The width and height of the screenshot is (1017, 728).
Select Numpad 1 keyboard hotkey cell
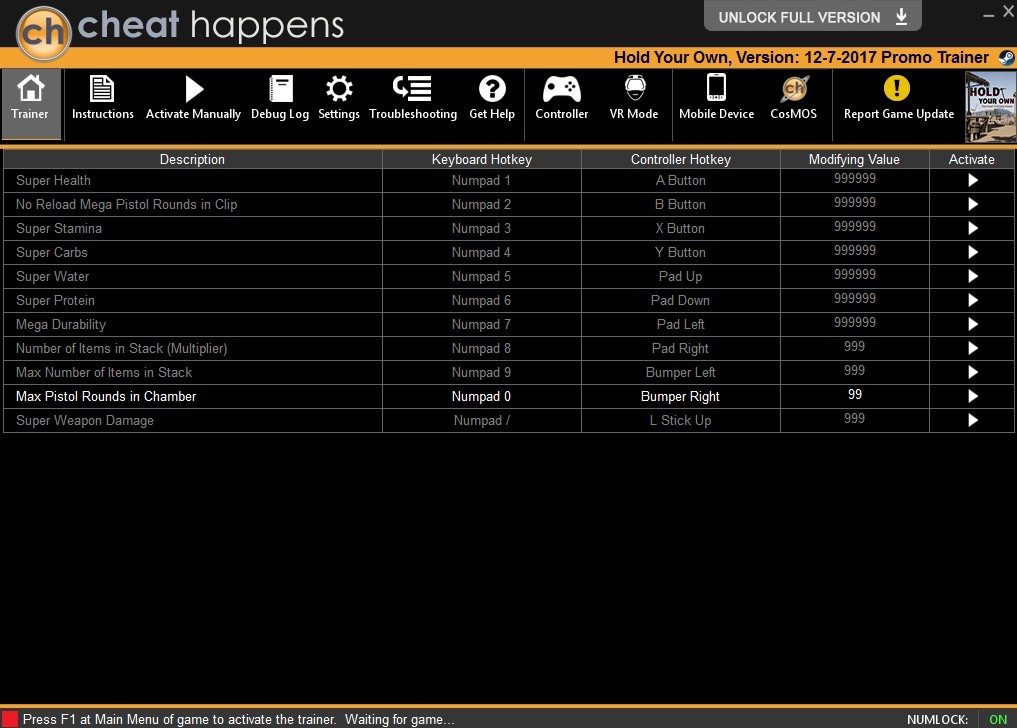[x=481, y=180]
